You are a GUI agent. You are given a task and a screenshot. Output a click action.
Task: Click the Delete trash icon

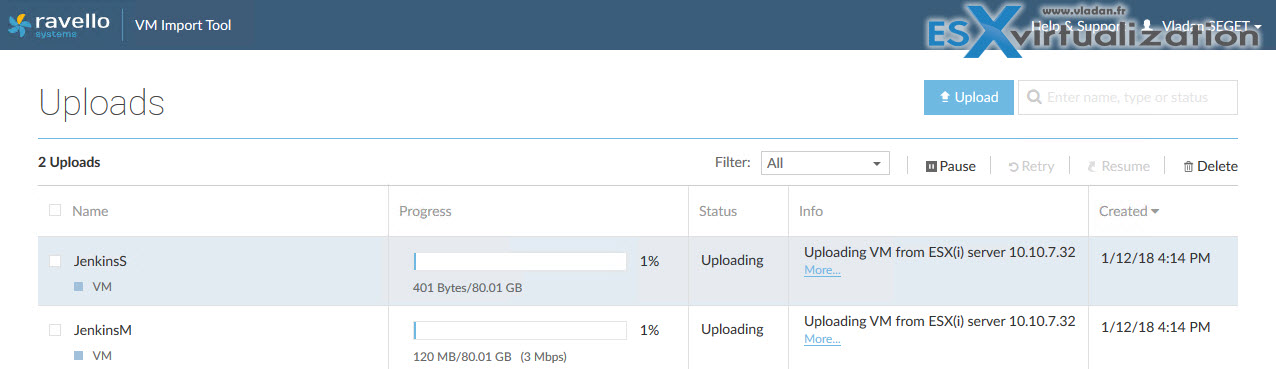tap(1188, 167)
